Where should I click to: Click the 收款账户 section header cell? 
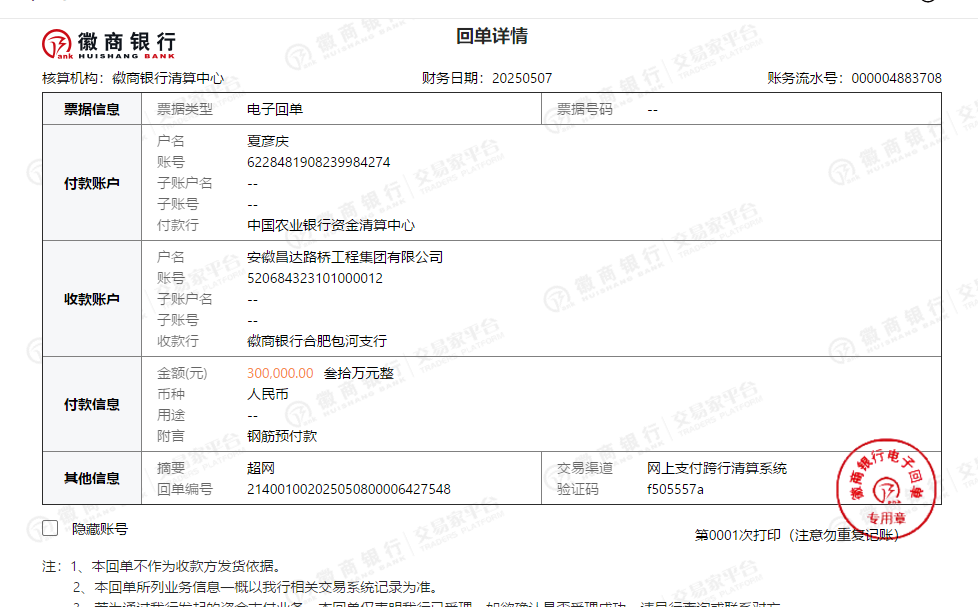(x=92, y=299)
